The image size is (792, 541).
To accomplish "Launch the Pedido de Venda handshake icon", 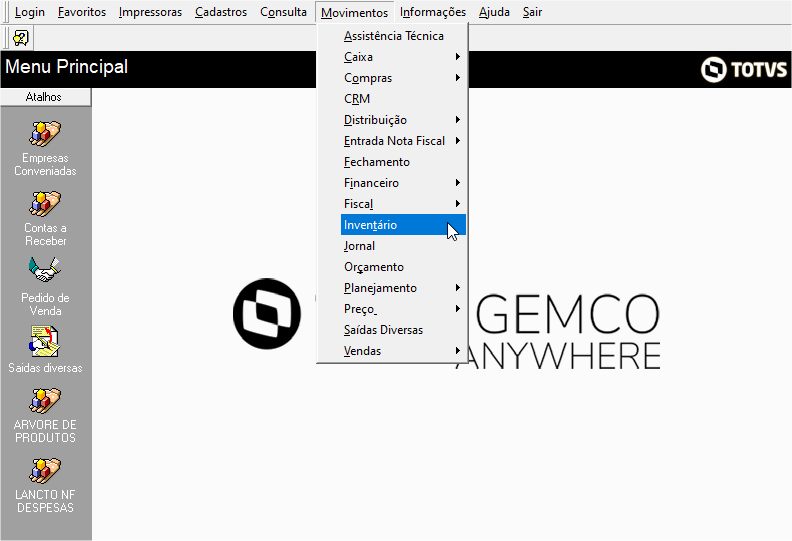I will click(x=45, y=270).
